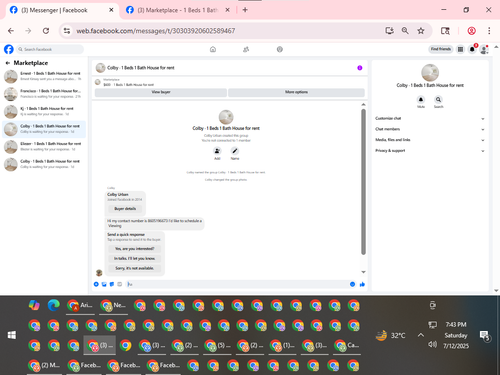Image resolution: width=500 pixels, height=375 pixels.
Task: Click the Find friends button
Action: pyautogui.click(x=441, y=49)
